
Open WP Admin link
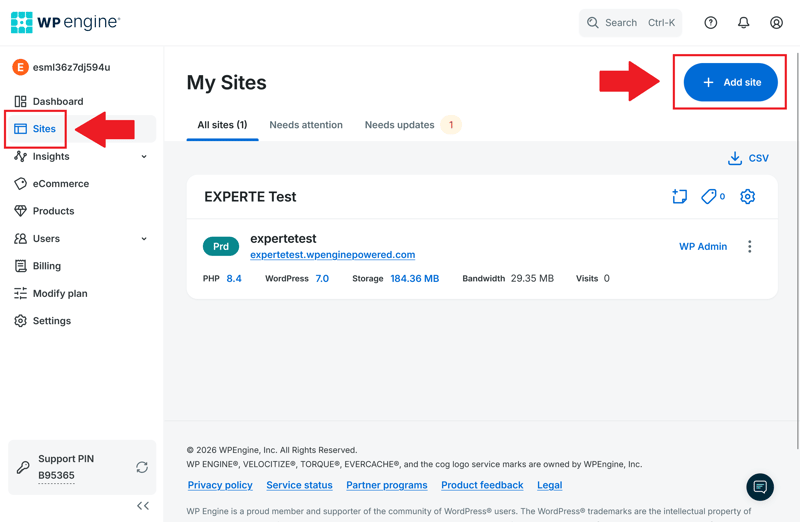point(703,246)
